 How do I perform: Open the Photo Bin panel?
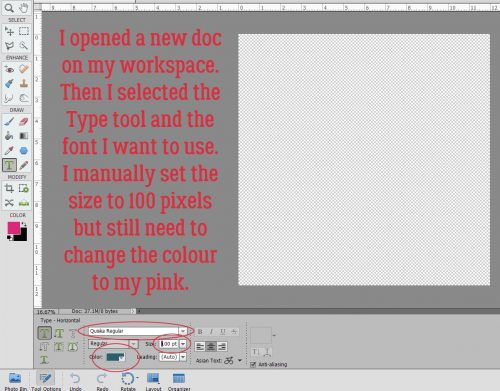tap(16, 382)
